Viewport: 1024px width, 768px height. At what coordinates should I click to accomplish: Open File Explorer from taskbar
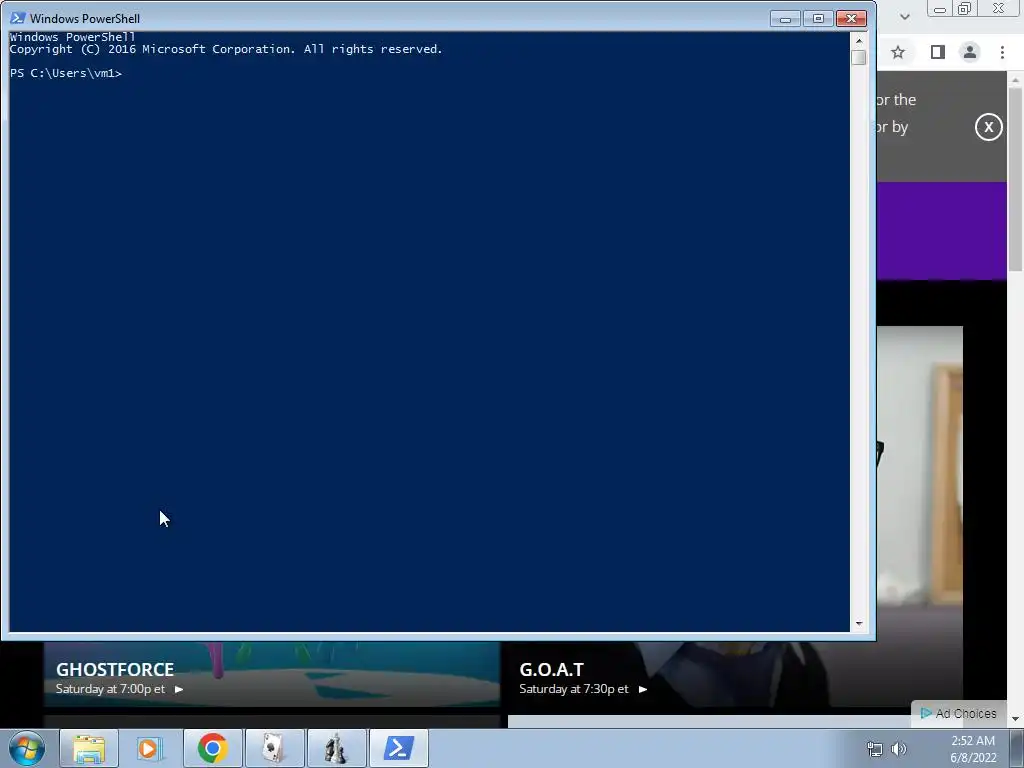pos(89,748)
